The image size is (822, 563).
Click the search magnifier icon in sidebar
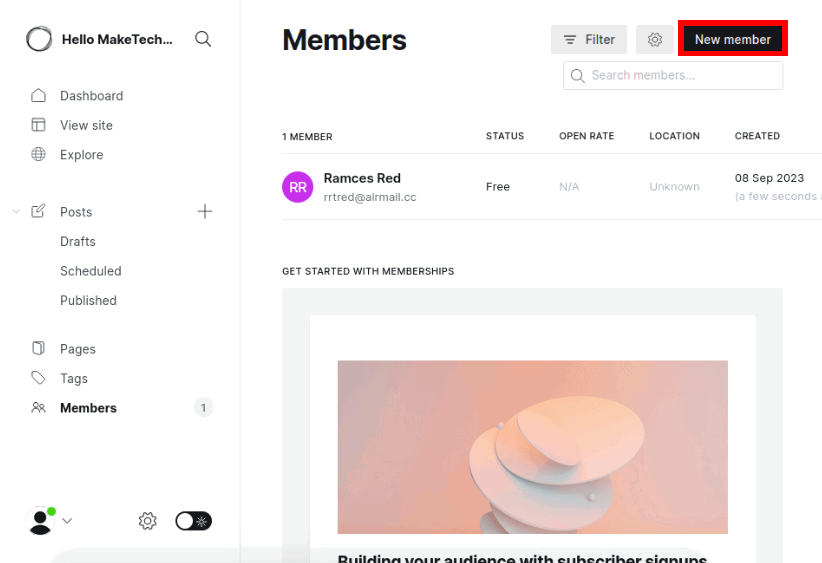click(x=203, y=39)
